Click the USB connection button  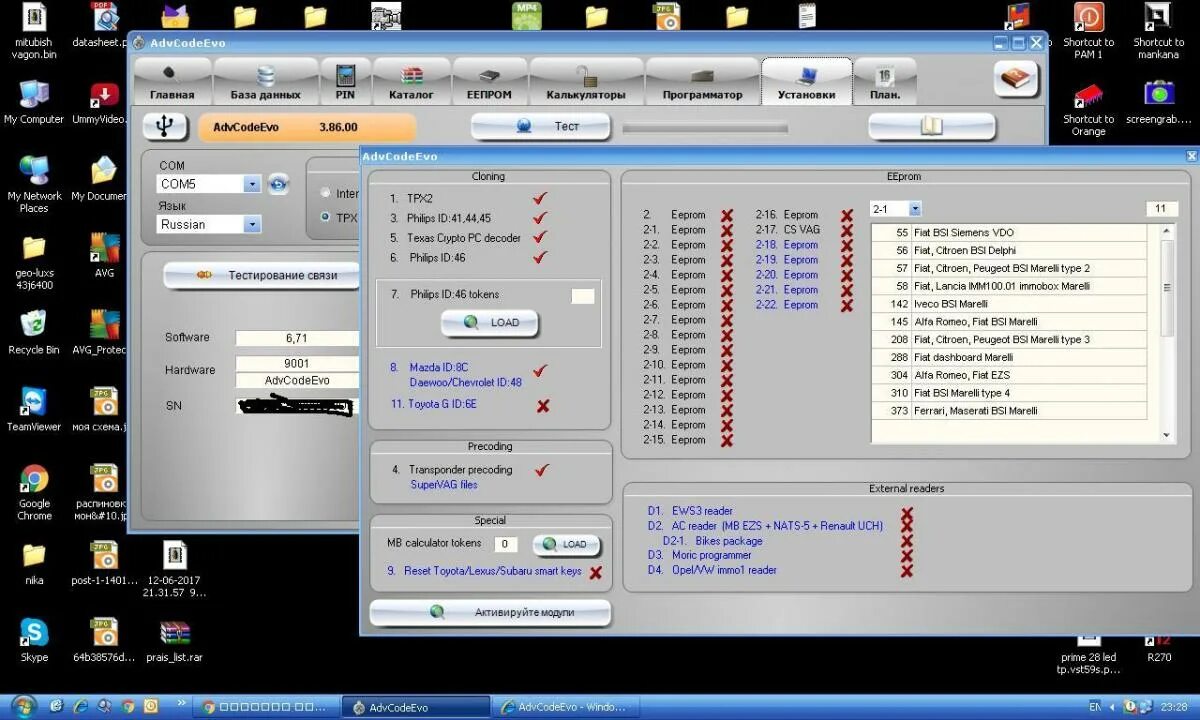[x=165, y=126]
